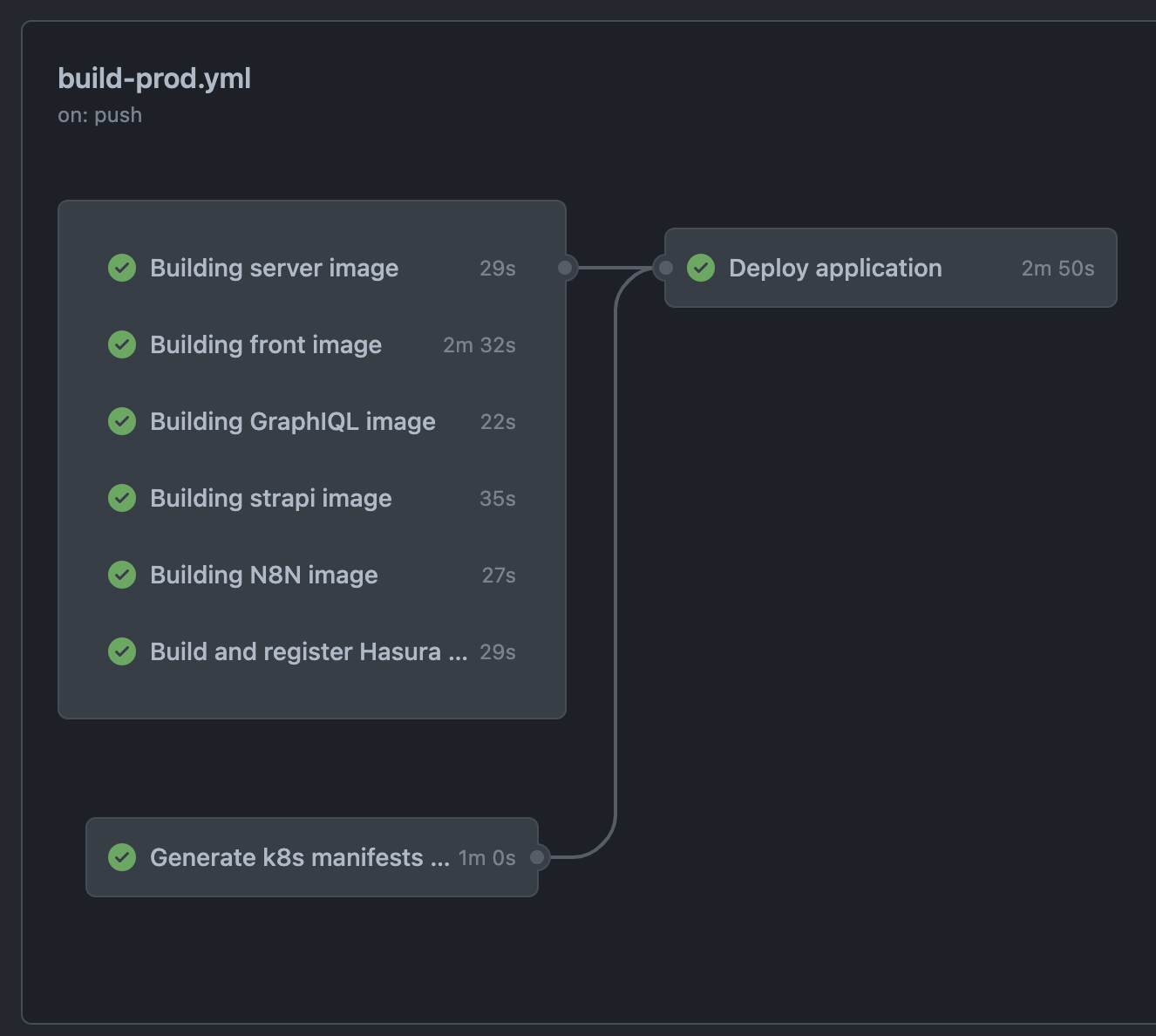The image size is (1156, 1036).
Task: Click success check icon for Build and register Hasura
Action: click(122, 651)
